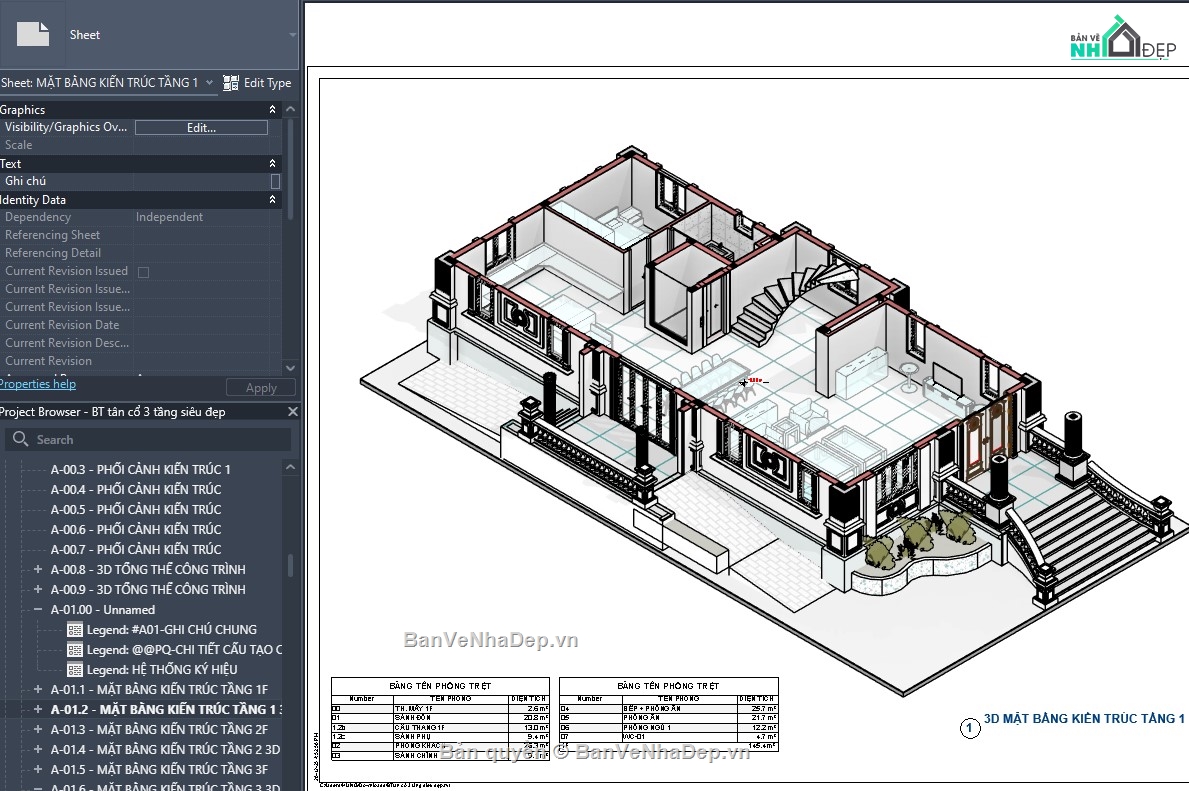
Task: Select A-00.3 - PHỐI CẢNH KIẾN TRÚC 1
Action: (x=140, y=469)
